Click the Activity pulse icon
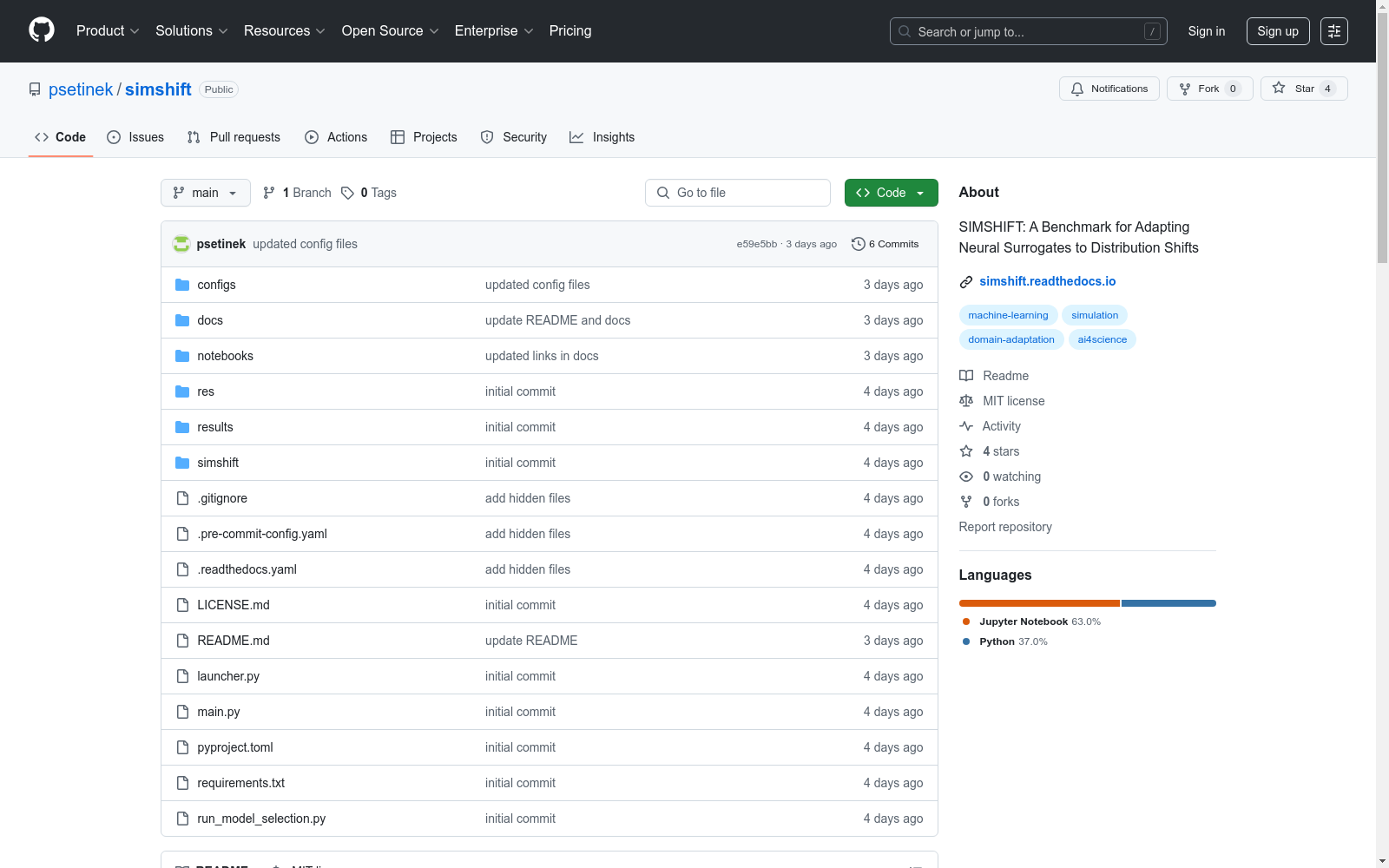 pyautogui.click(x=966, y=426)
